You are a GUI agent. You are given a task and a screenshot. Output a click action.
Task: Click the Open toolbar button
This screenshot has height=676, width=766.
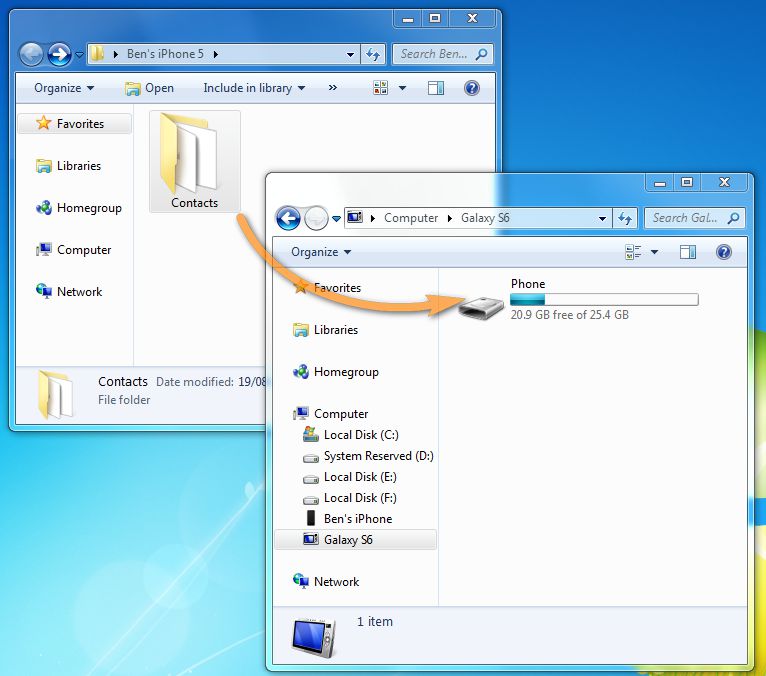[x=149, y=88]
